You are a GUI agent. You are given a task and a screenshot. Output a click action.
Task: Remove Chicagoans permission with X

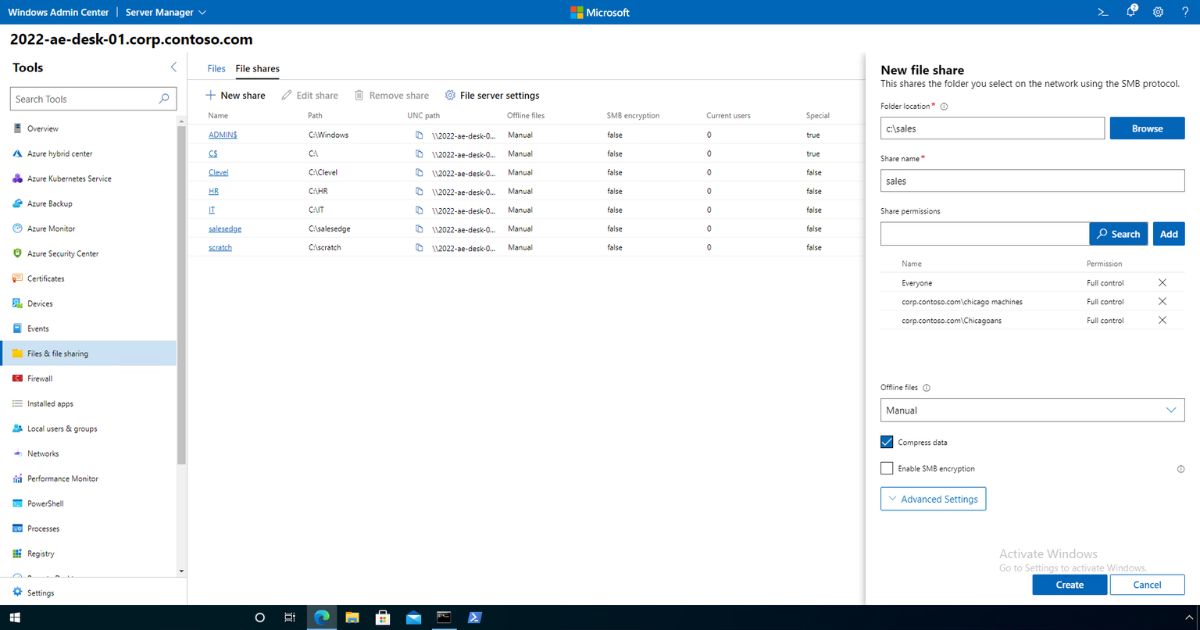point(1162,320)
